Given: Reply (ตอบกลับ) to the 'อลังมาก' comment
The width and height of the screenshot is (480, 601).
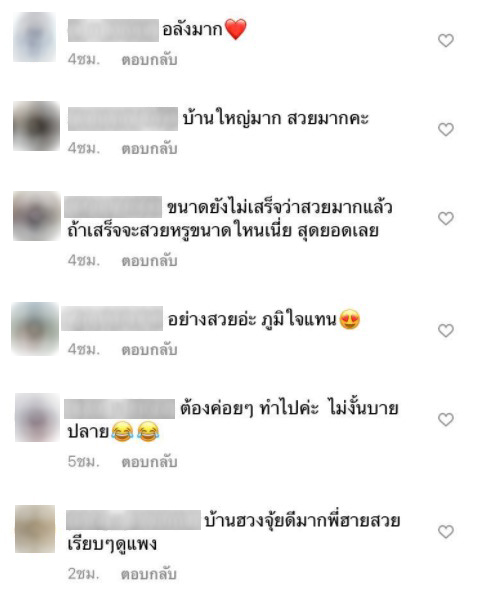Looking at the screenshot, I should (149, 60).
